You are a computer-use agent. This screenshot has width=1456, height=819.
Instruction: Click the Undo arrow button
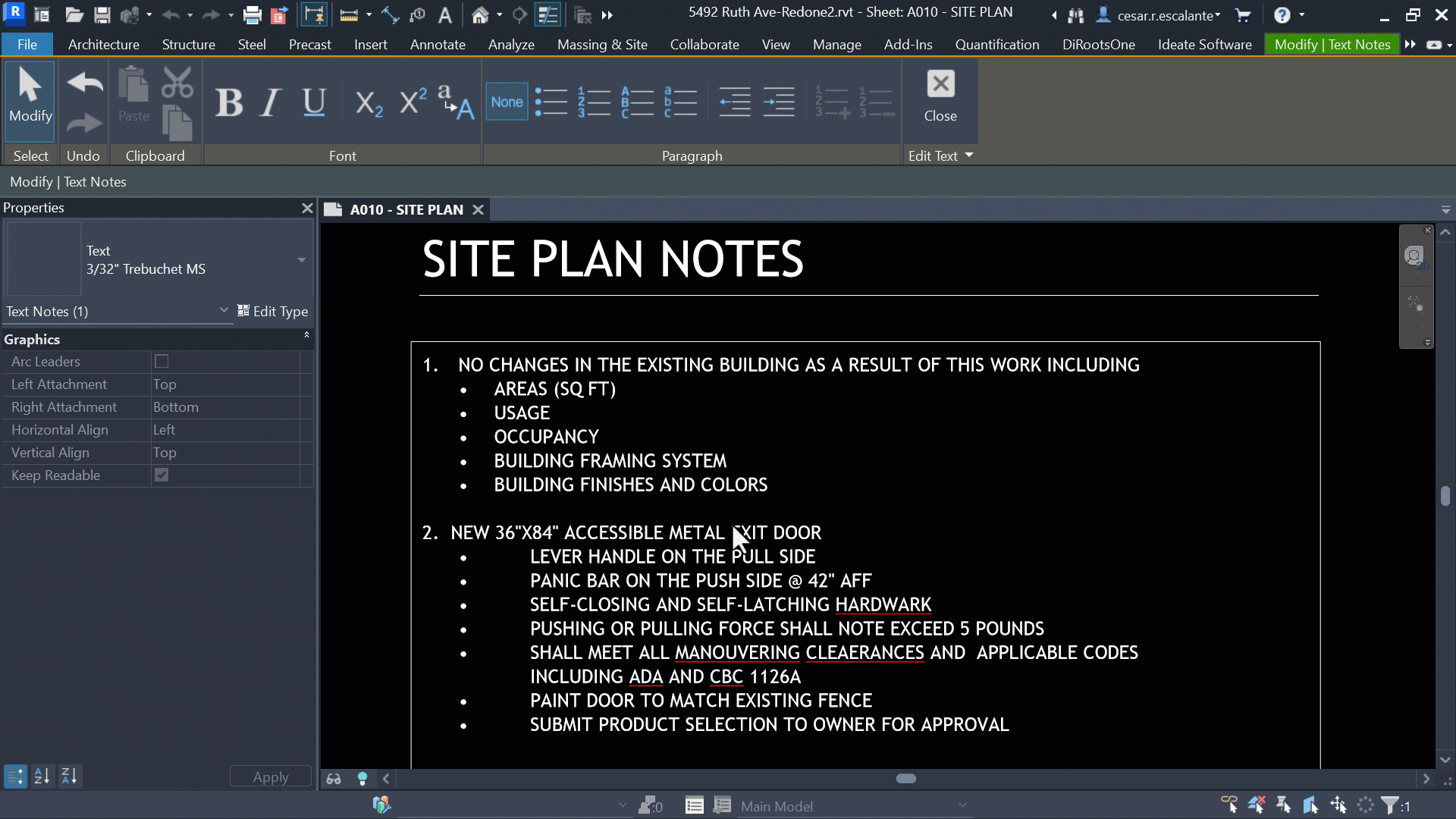point(84,82)
